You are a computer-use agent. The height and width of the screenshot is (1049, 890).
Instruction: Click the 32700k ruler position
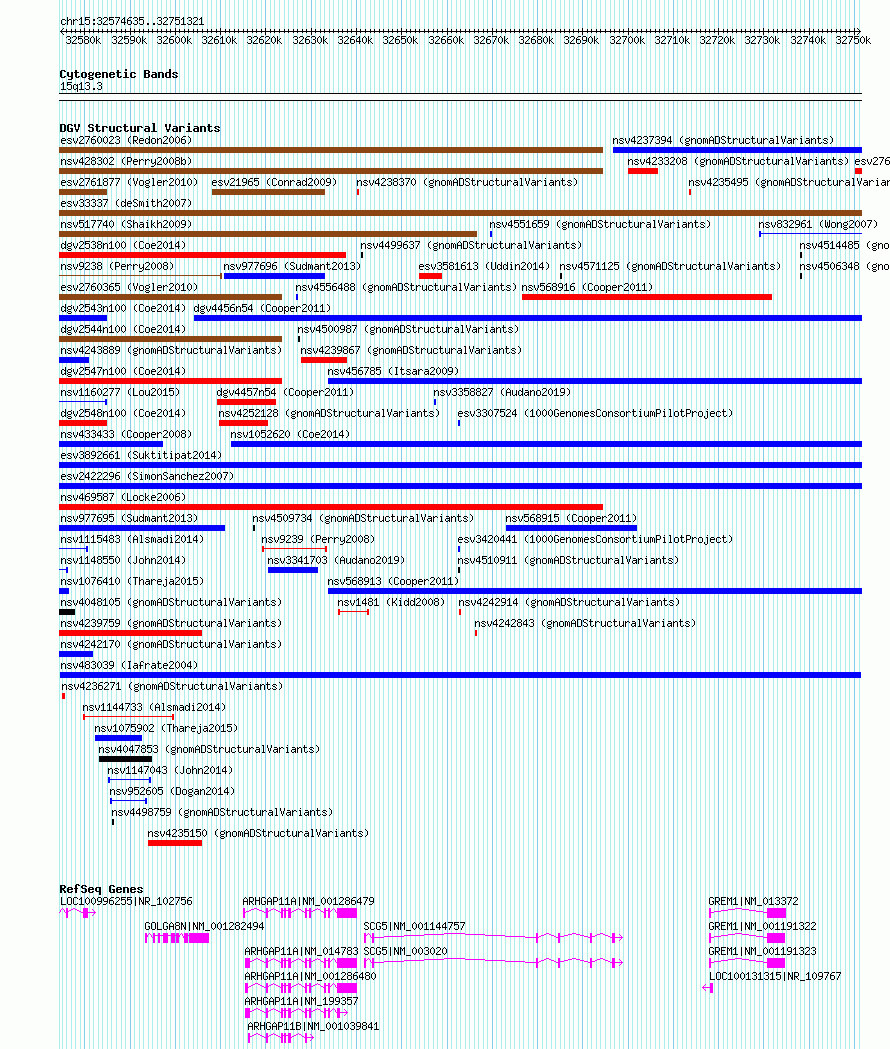(x=627, y=40)
